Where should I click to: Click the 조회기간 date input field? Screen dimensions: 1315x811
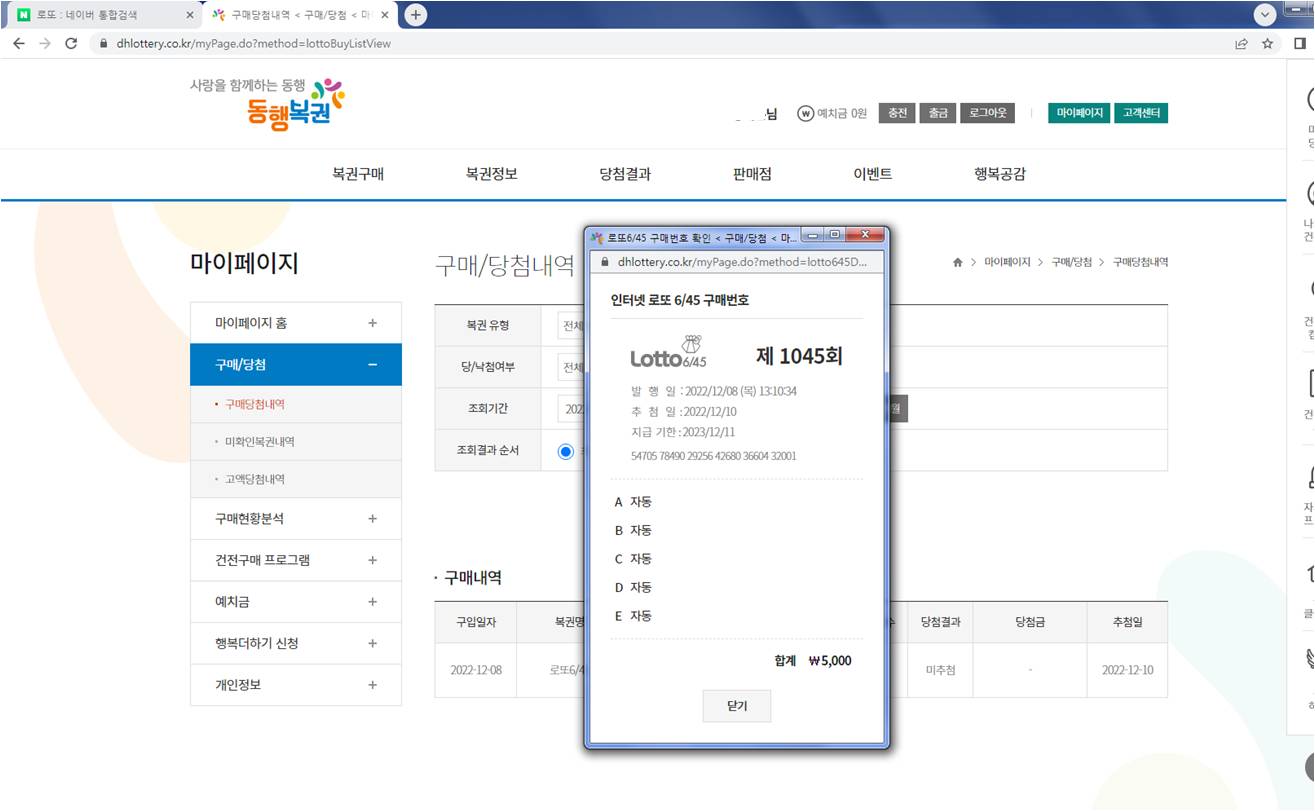point(572,409)
